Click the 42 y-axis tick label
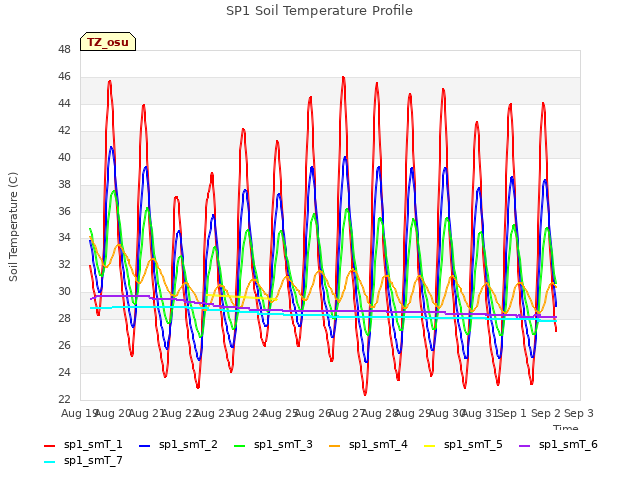Screen dimensions: 640x480 [64, 131]
